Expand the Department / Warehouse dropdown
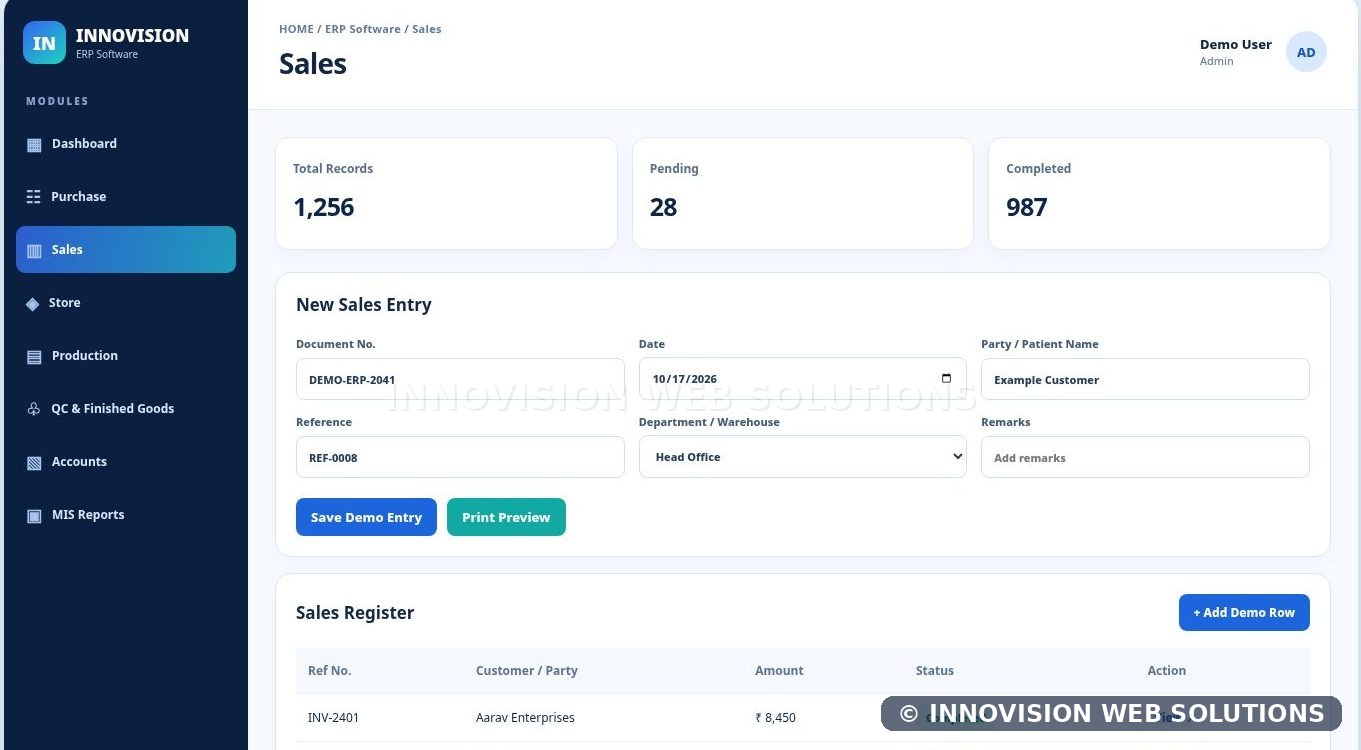1361x750 pixels. pos(803,457)
